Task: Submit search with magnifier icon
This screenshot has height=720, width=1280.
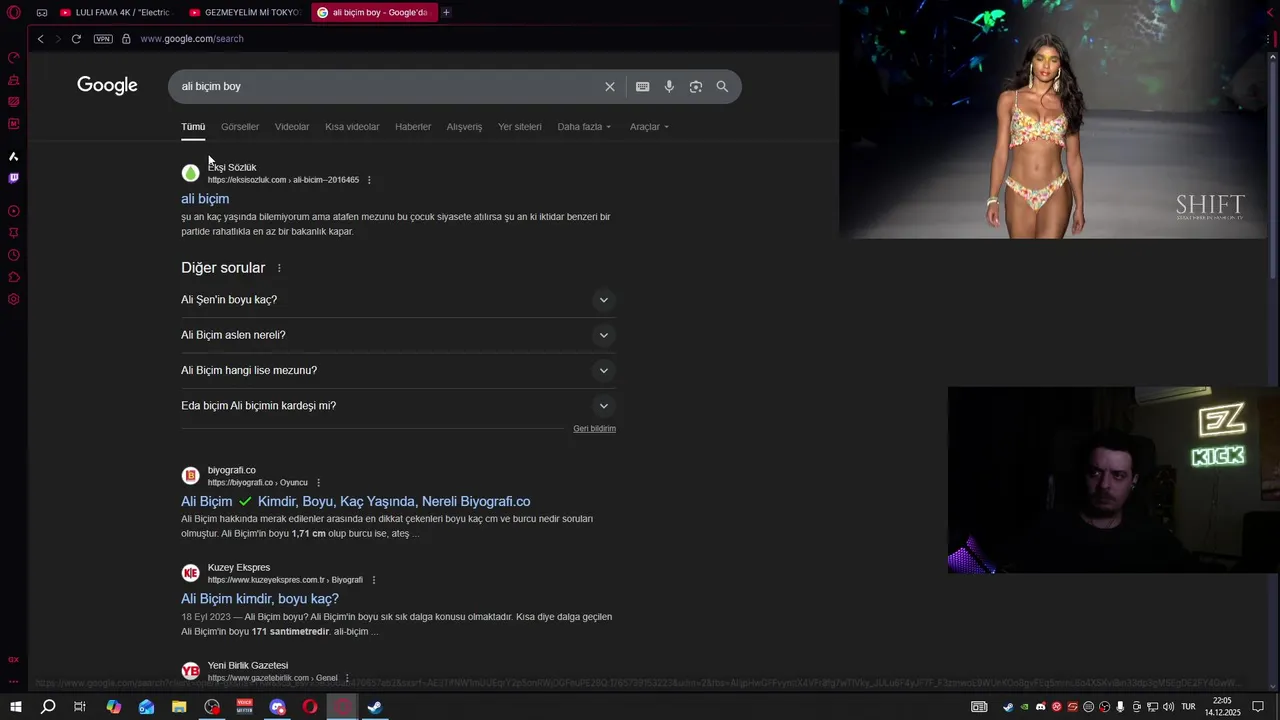Action: click(722, 87)
